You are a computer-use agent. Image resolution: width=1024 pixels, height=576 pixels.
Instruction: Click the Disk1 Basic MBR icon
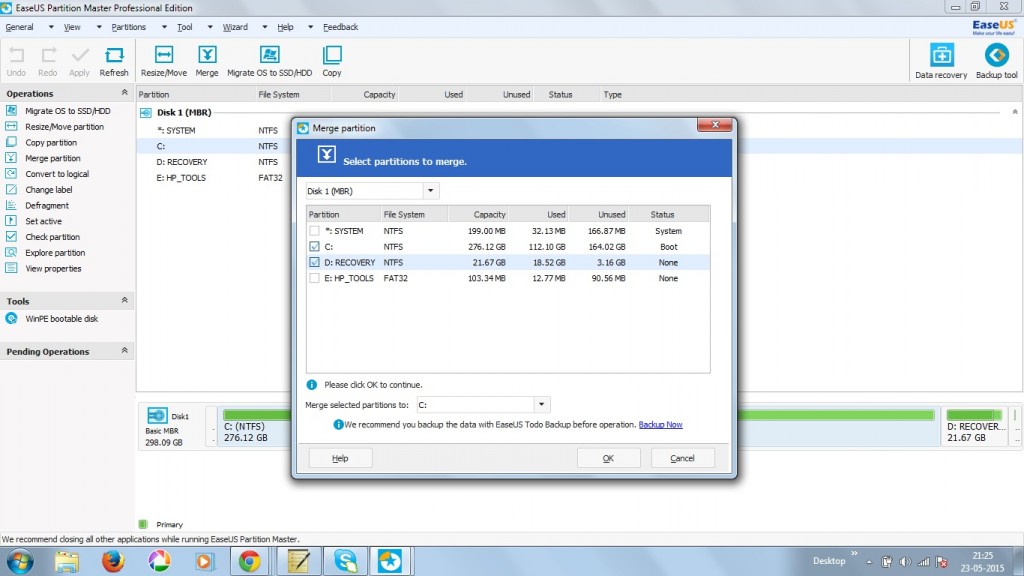click(x=157, y=415)
